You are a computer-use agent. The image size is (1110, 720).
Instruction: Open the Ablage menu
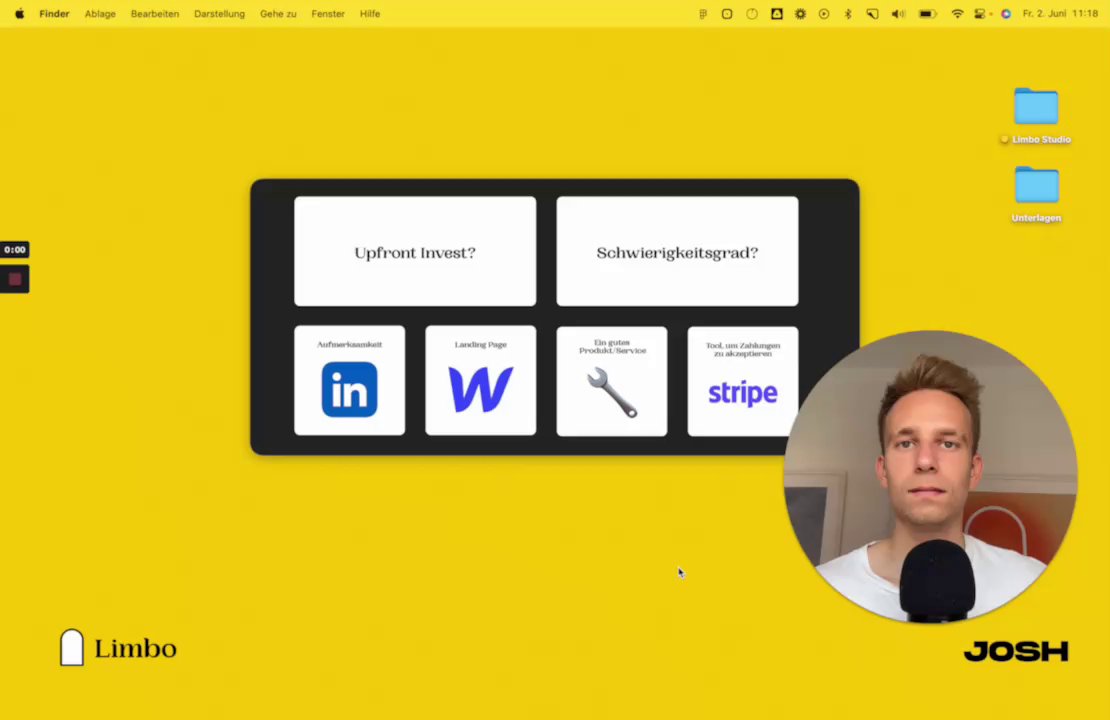click(x=100, y=13)
